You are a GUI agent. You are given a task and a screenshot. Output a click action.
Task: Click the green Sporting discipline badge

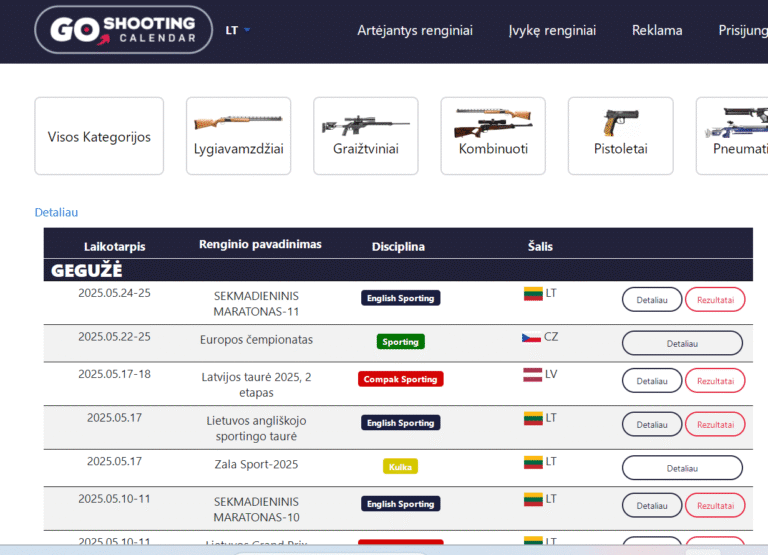tap(400, 342)
